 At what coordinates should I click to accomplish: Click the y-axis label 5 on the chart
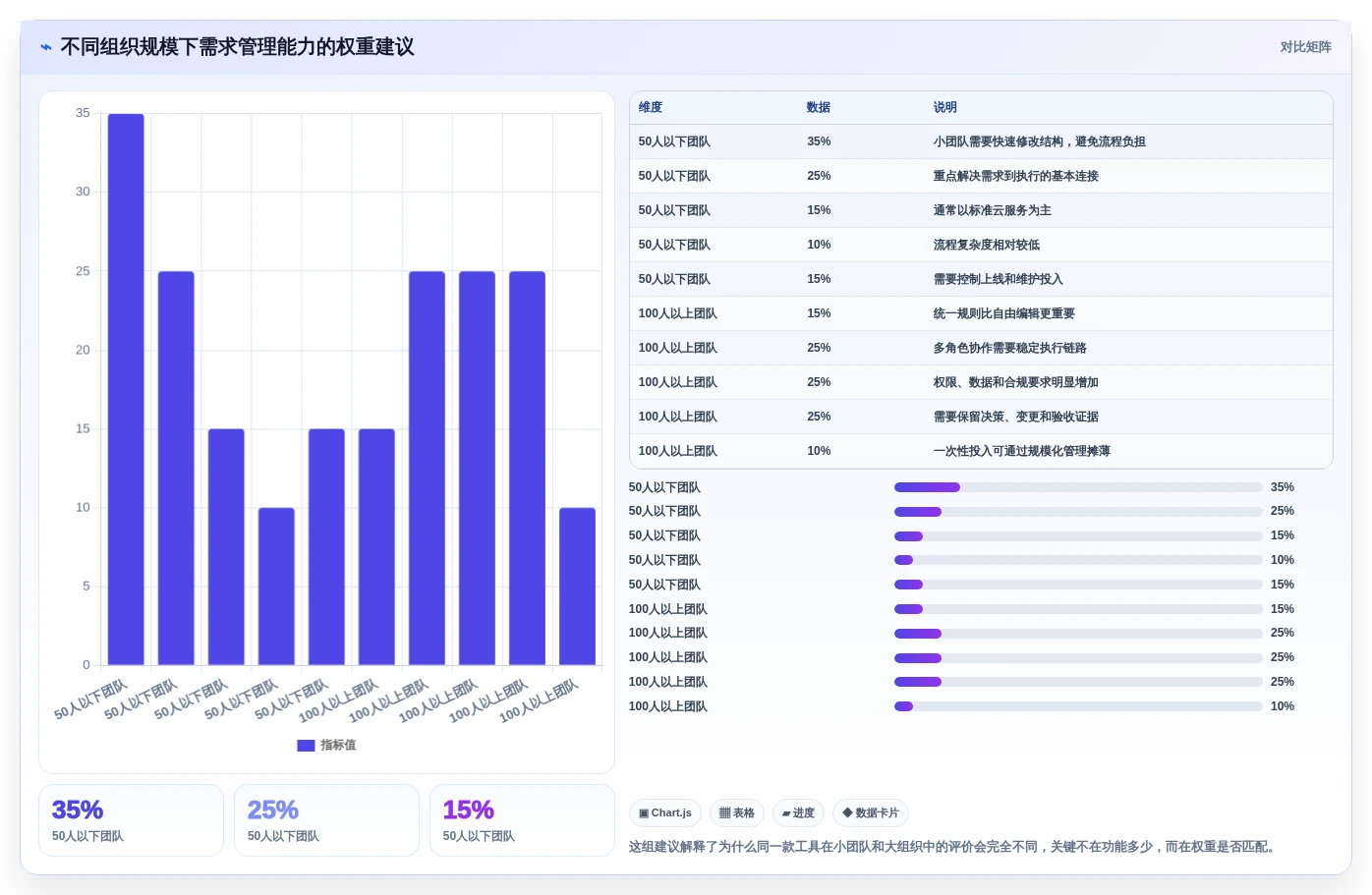(86, 587)
